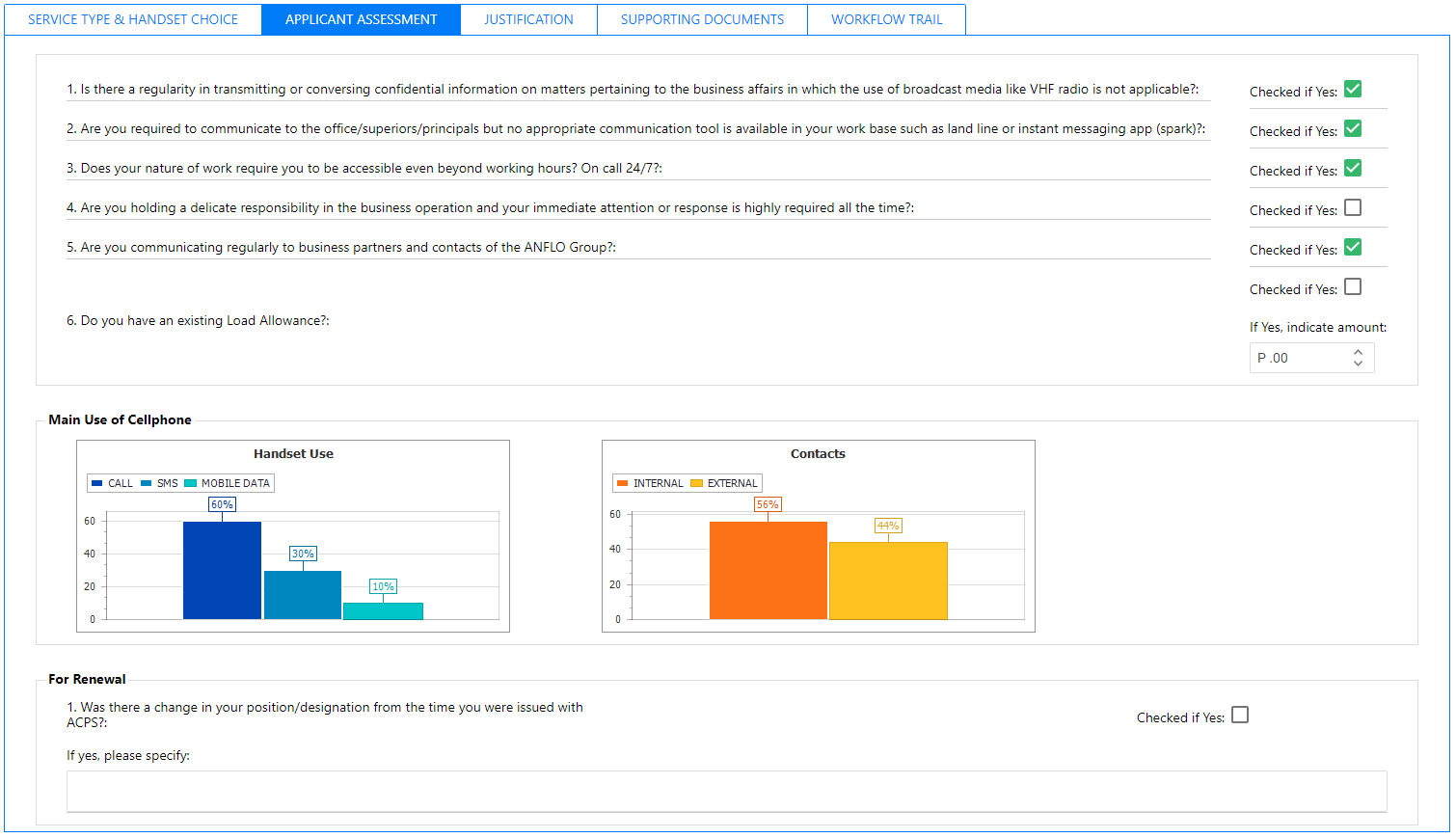Uncheck the "Checked if Yes" box for question 1
Image resolution: width=1456 pixels, height=838 pixels.
point(1353,88)
